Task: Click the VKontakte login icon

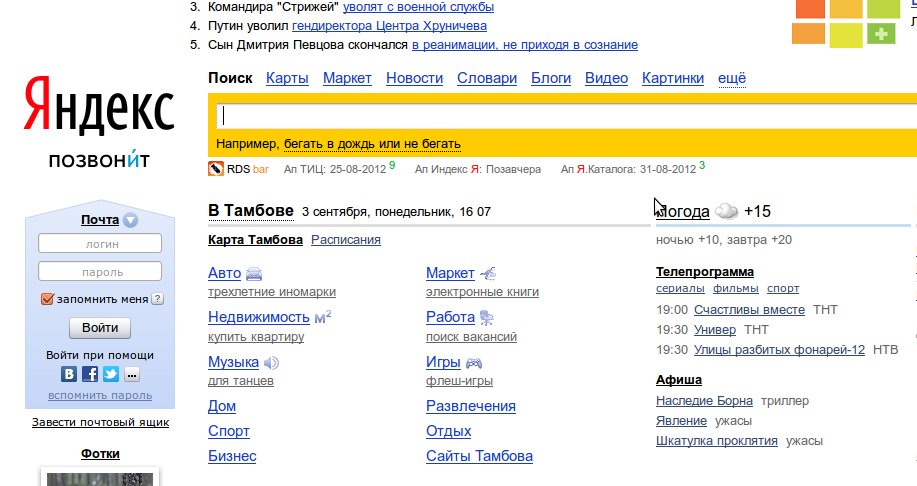Action: (x=69, y=374)
